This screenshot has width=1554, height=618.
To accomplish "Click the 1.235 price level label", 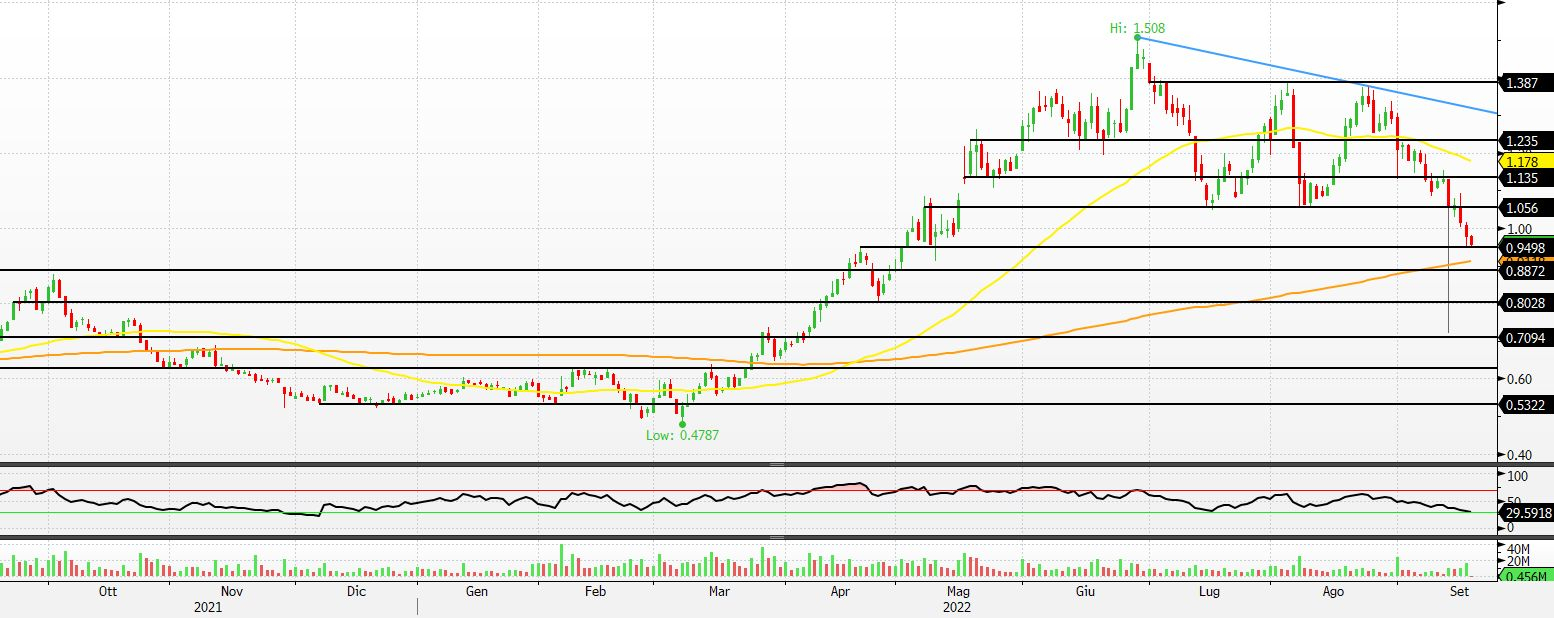I will point(1525,141).
